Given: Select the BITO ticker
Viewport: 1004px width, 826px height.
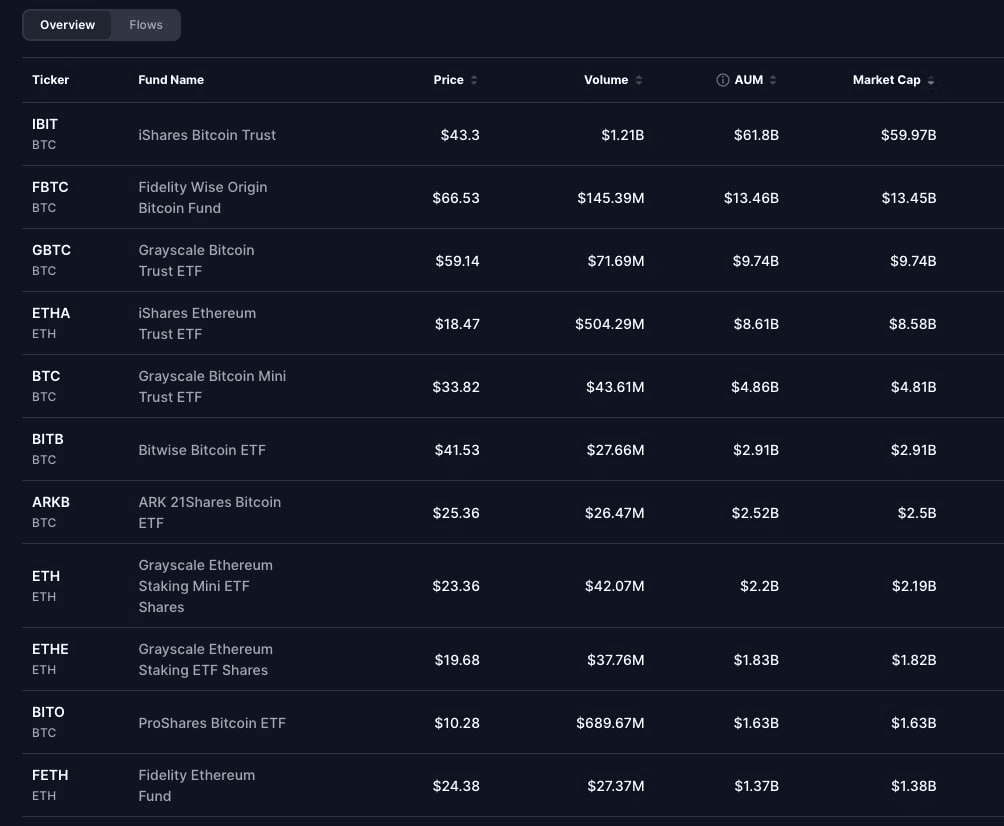Looking at the screenshot, I should [48, 712].
